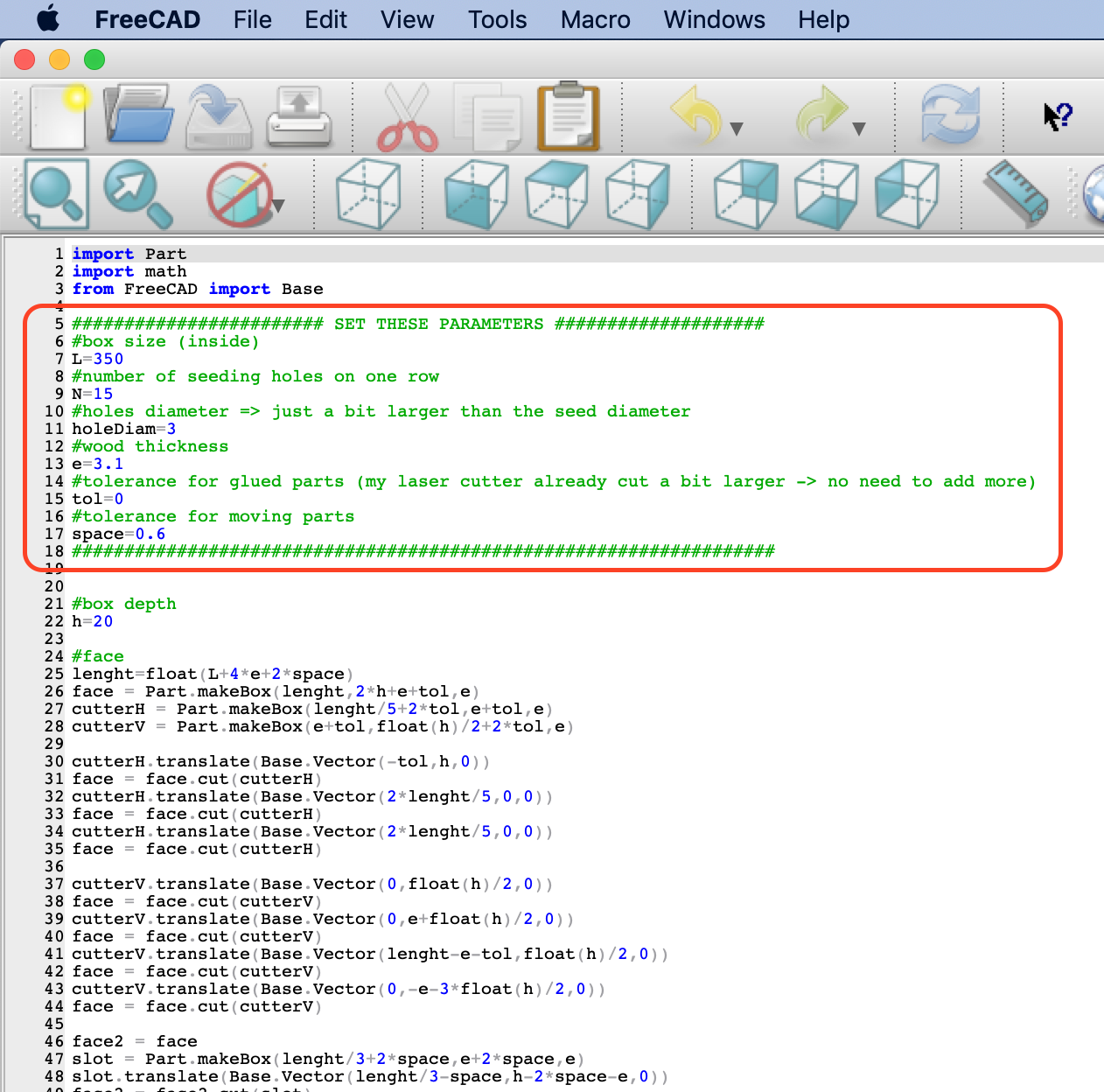
Task: Click the '#face' comment line
Action: coord(97,656)
